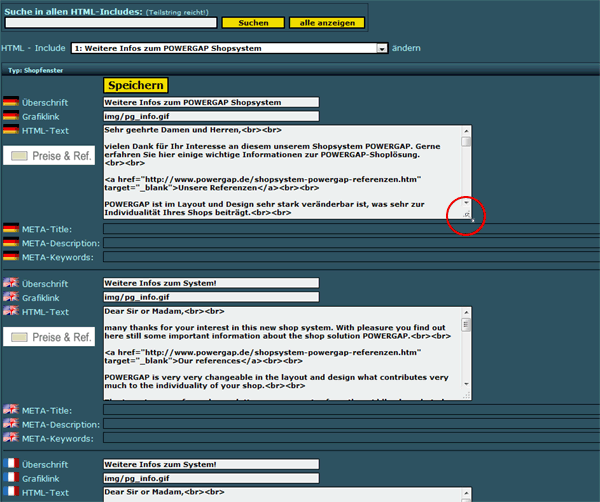
Task: Click UK flag next to META-Description
Action: click(x=11, y=423)
